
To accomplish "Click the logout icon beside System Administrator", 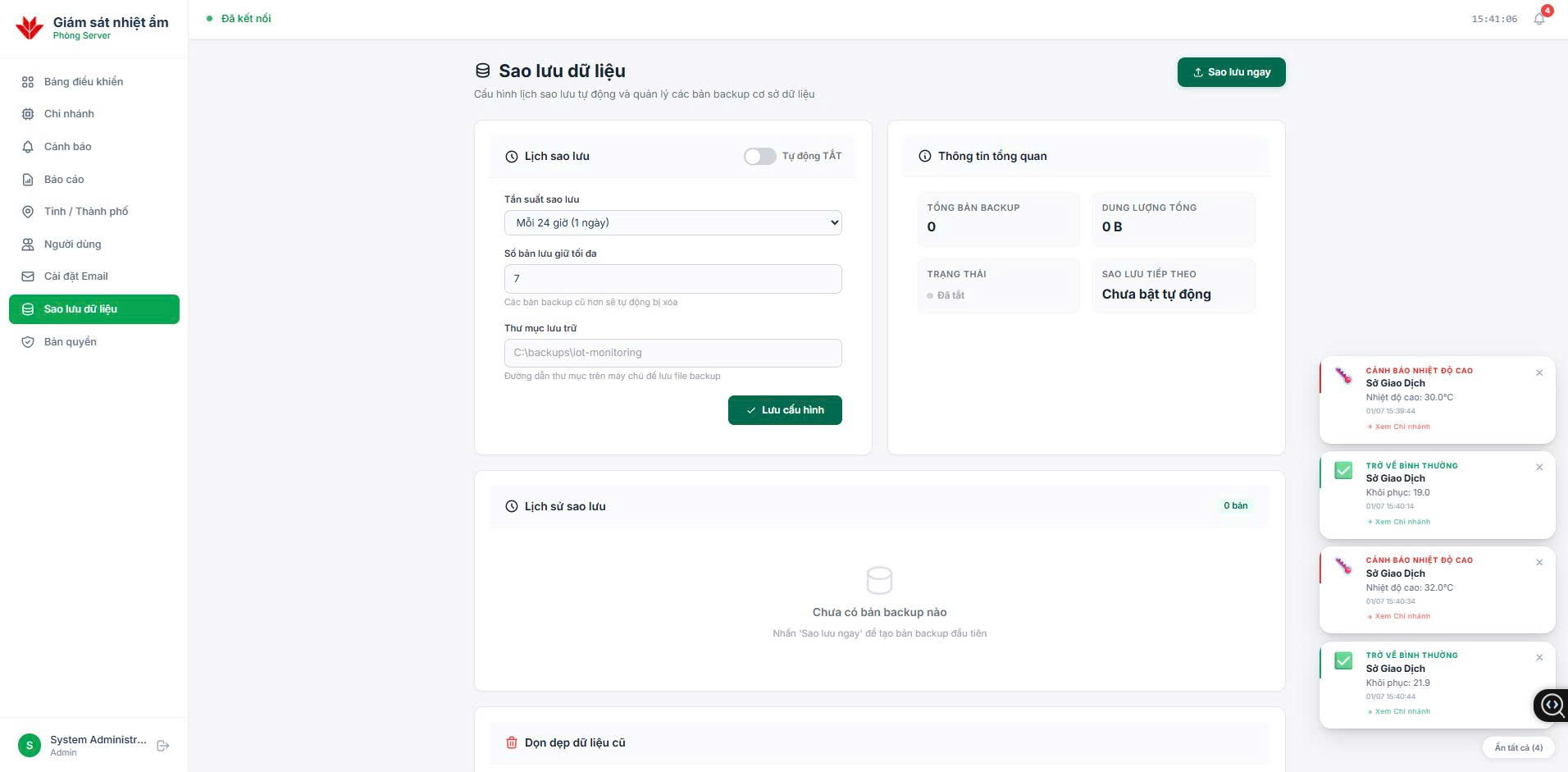I will tap(163, 746).
